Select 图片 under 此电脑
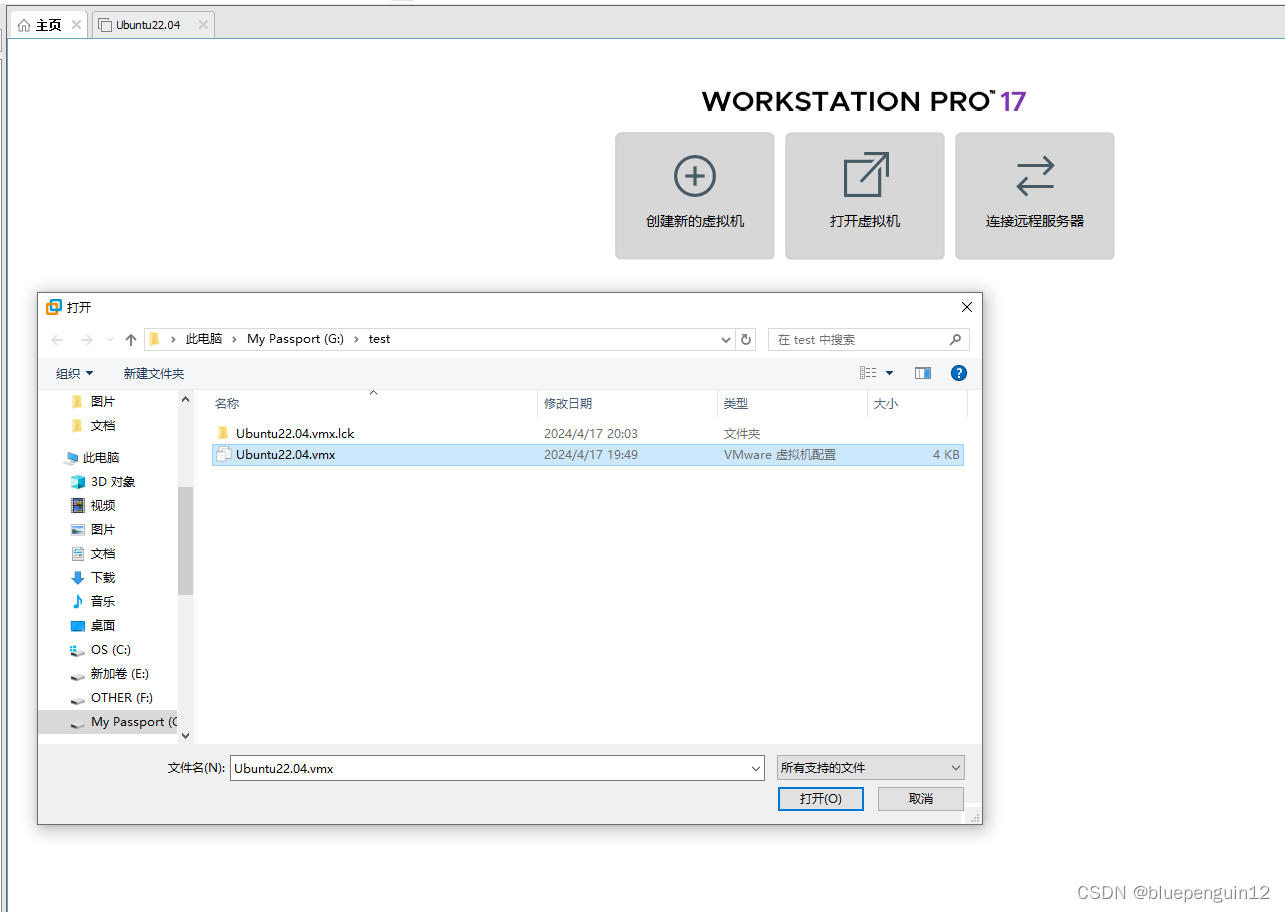Screen dimensions: 1285x912 pyautogui.click(x=103, y=529)
